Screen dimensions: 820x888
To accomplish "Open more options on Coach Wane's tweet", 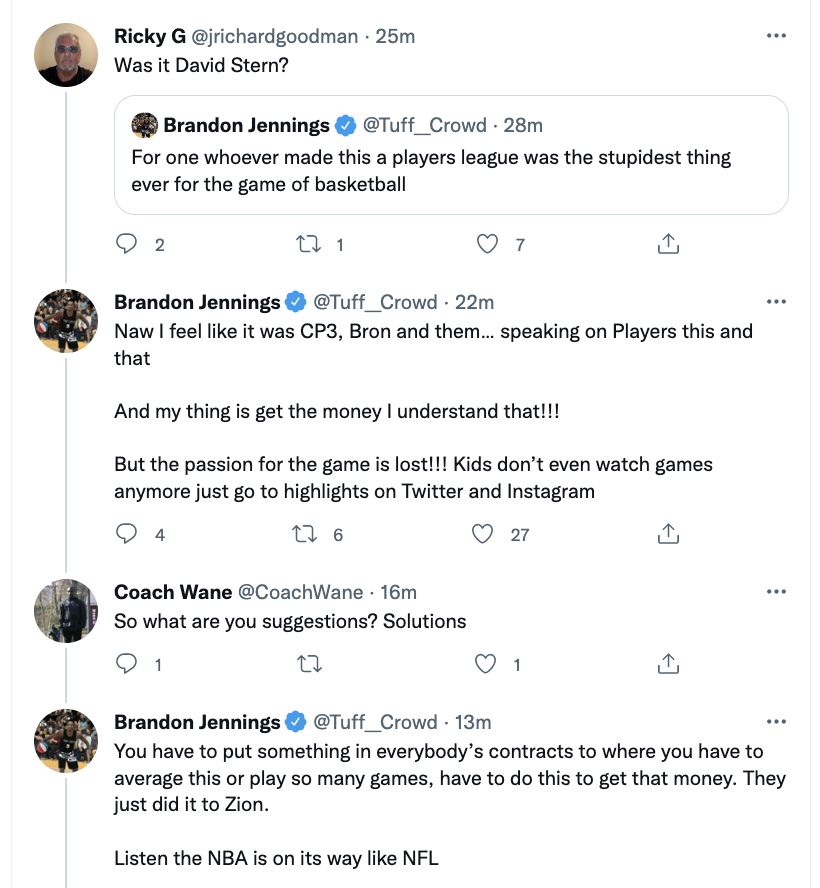I will [x=776, y=591].
